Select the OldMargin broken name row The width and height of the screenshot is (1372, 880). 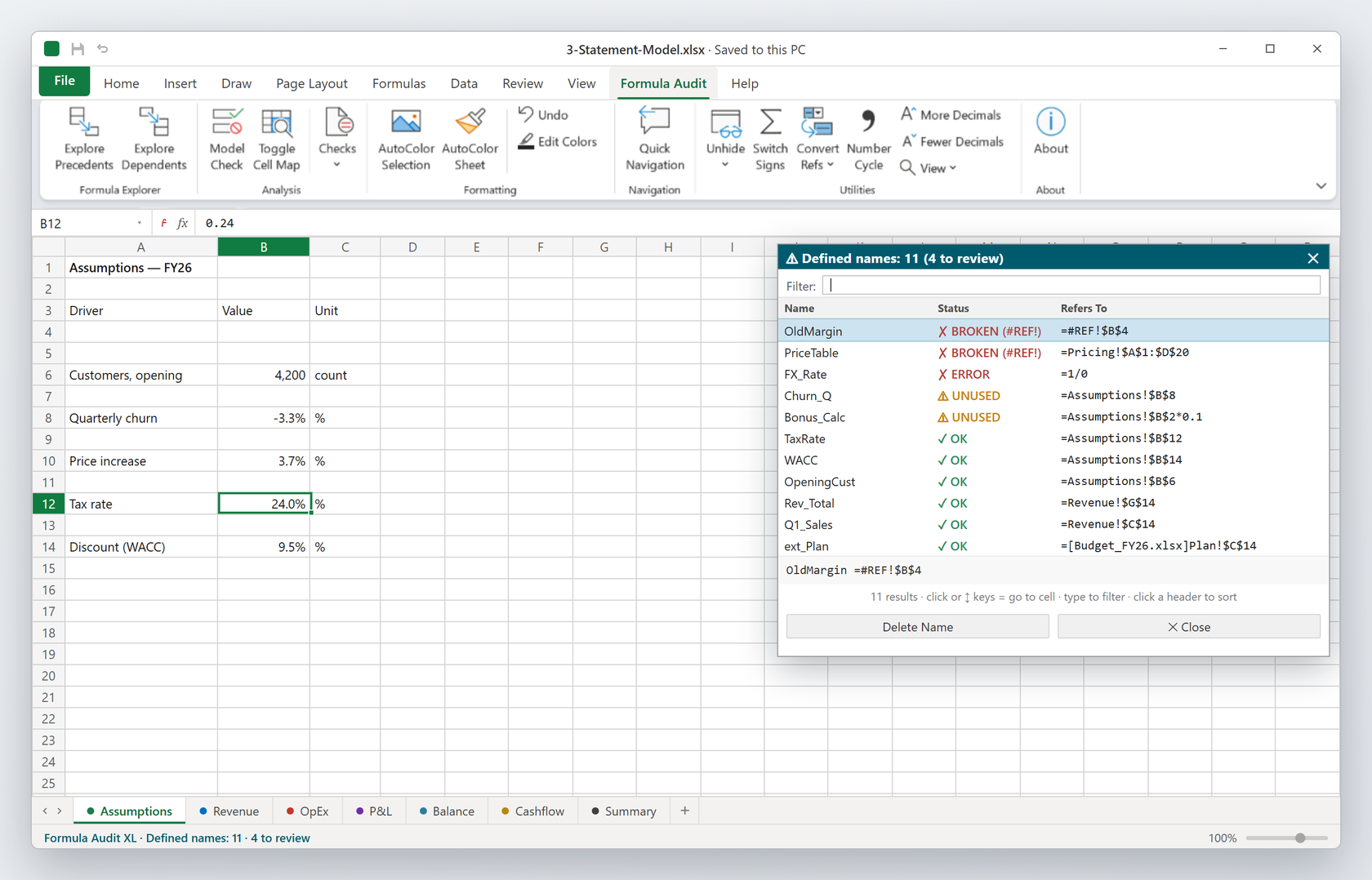pyautogui.click(x=1053, y=331)
